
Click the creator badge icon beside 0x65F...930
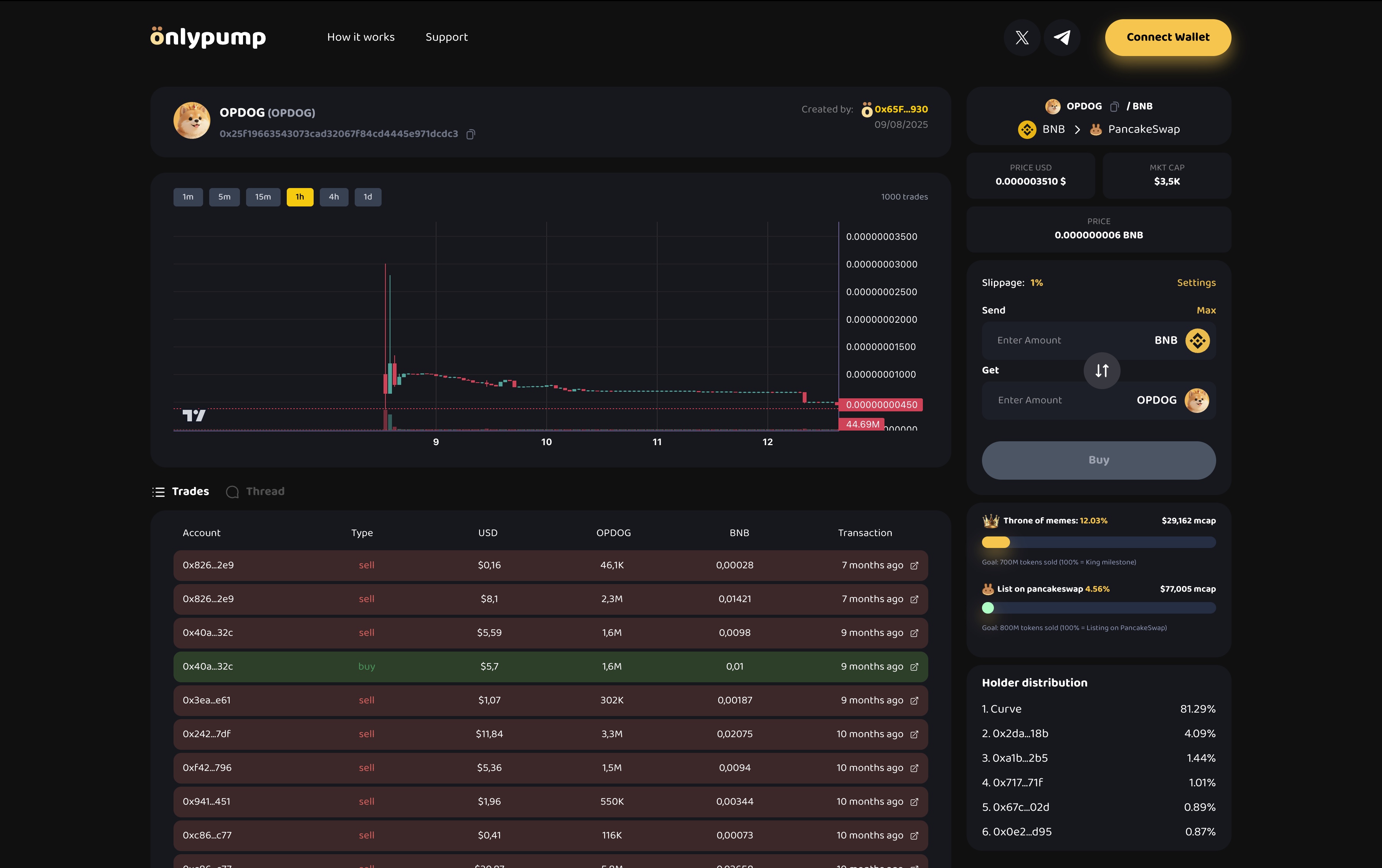point(866,109)
